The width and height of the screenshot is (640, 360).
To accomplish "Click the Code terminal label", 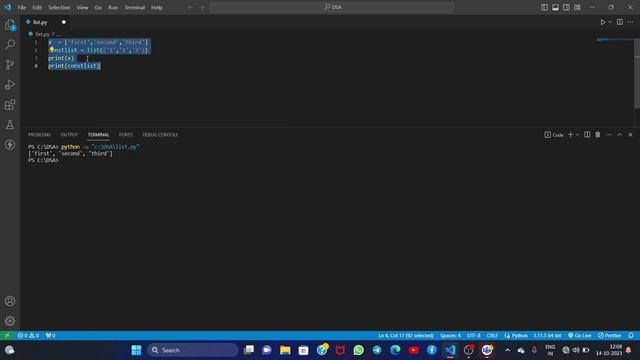I will point(554,135).
